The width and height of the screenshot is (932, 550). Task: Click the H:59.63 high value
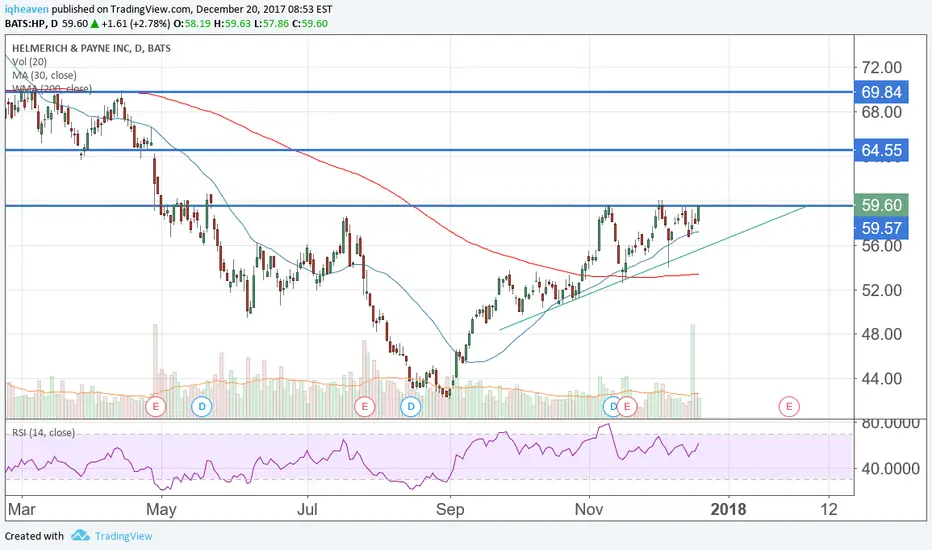click(x=231, y=24)
